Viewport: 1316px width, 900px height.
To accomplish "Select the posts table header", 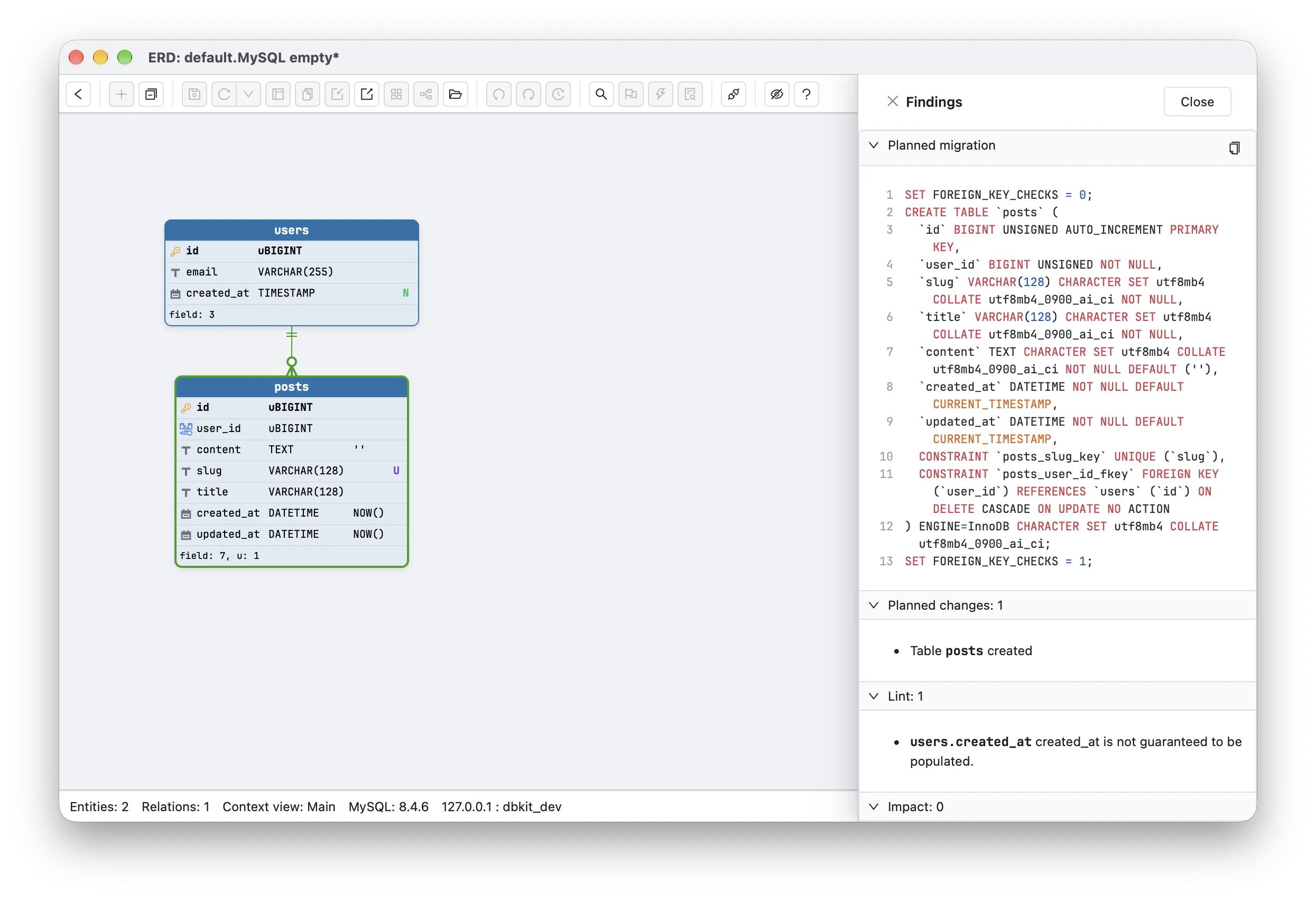I will [x=292, y=387].
